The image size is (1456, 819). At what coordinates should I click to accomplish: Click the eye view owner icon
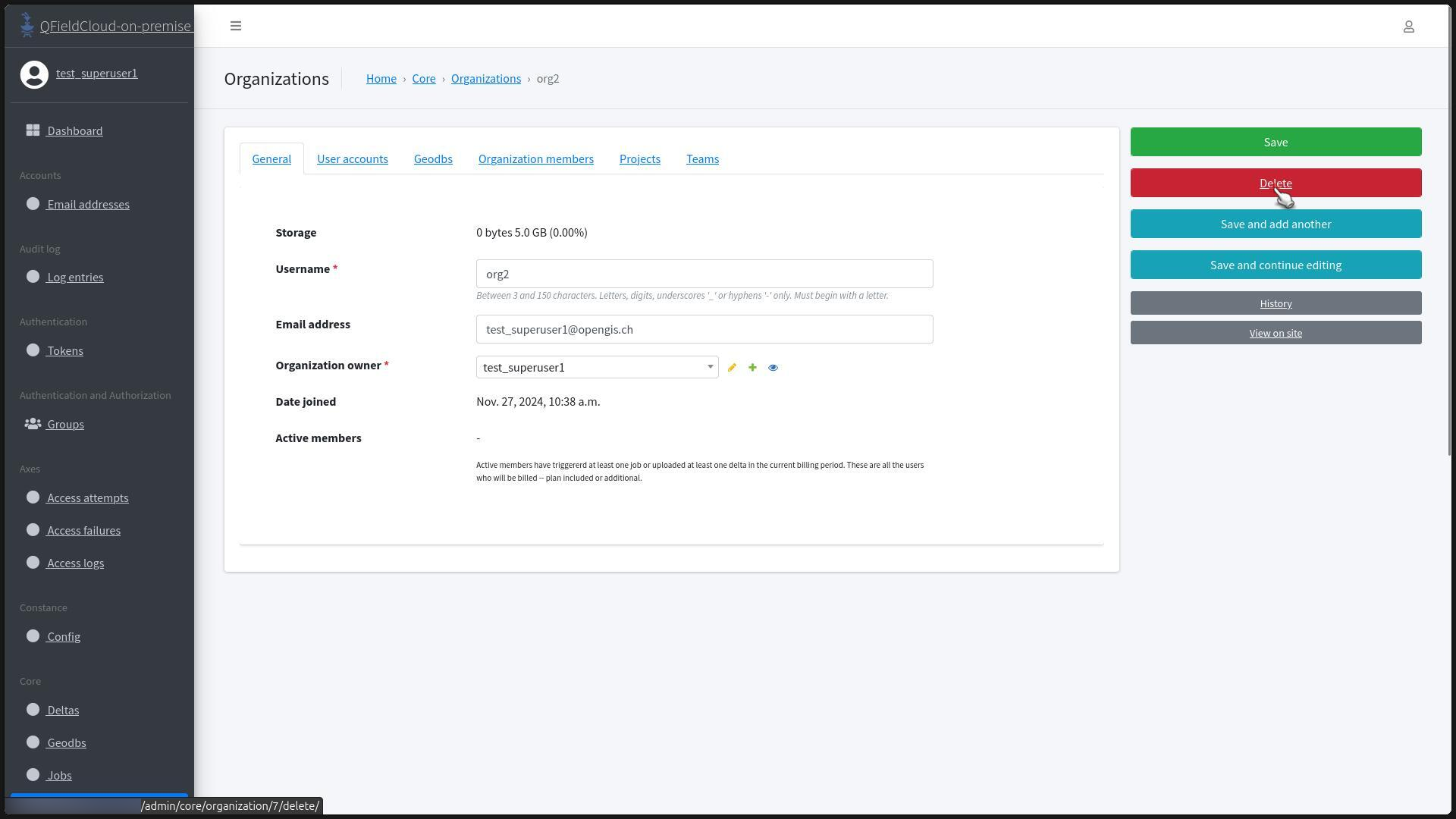pyautogui.click(x=773, y=368)
